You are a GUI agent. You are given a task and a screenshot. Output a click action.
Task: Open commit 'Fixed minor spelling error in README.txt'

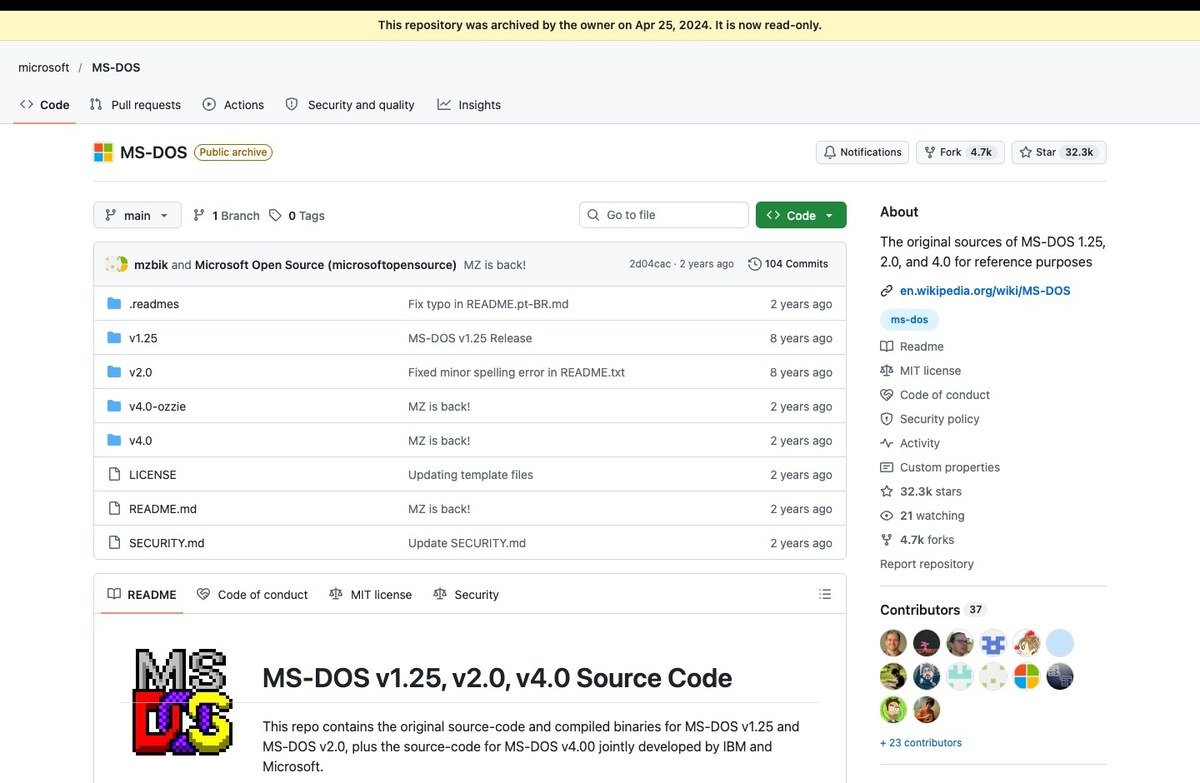[516, 372]
